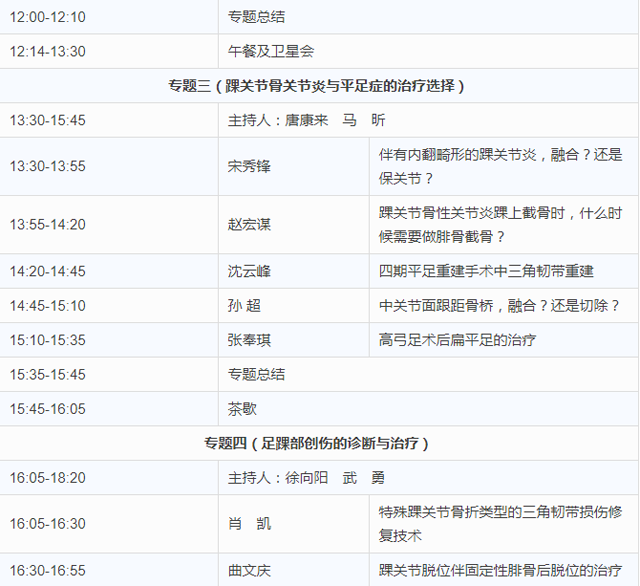The width and height of the screenshot is (640, 586).
Task: Select speaker name 赵宏谋
Action: (x=249, y=225)
